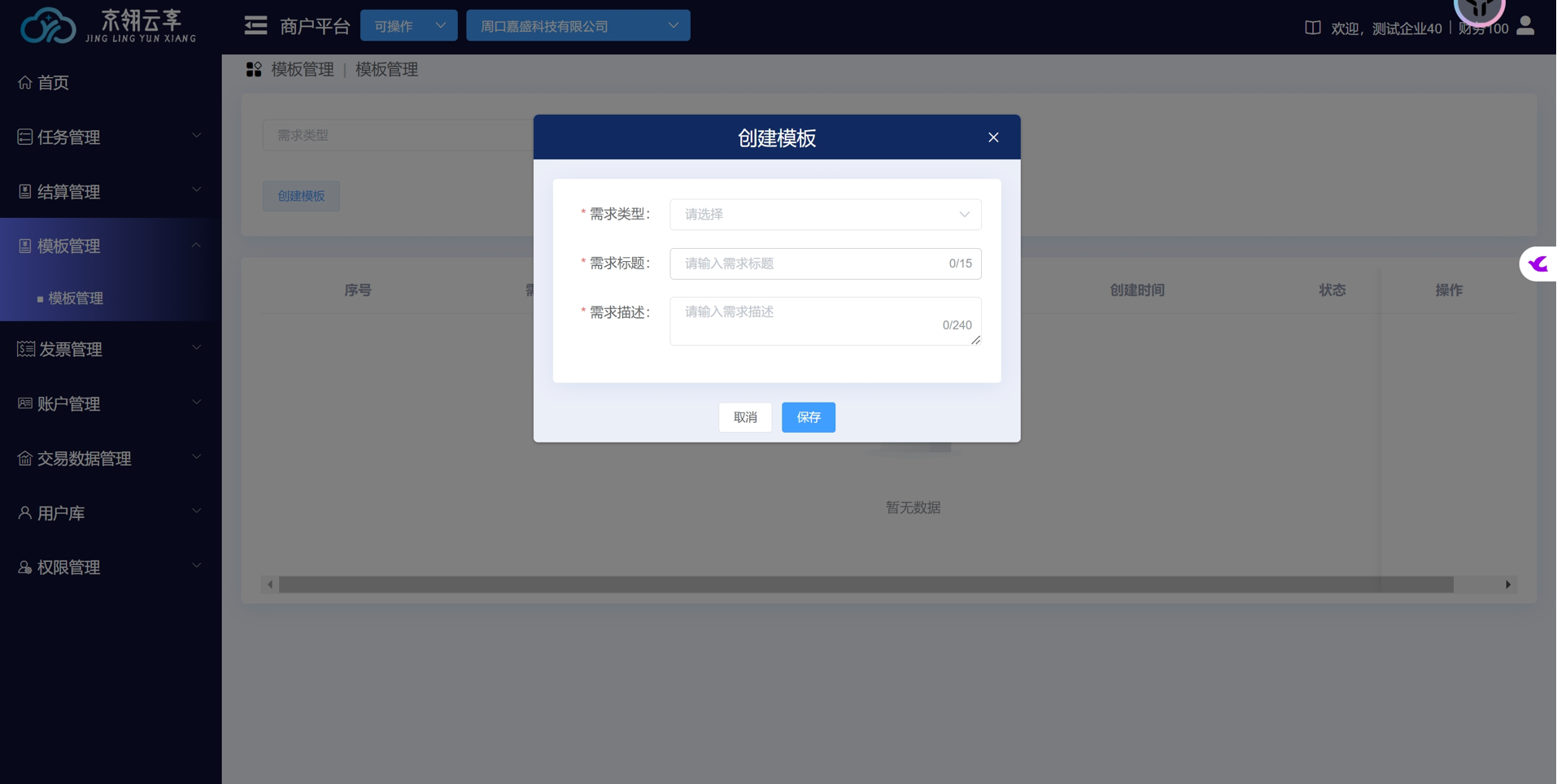Click the 取消 button
This screenshot has height=784, width=1557.
(x=744, y=417)
